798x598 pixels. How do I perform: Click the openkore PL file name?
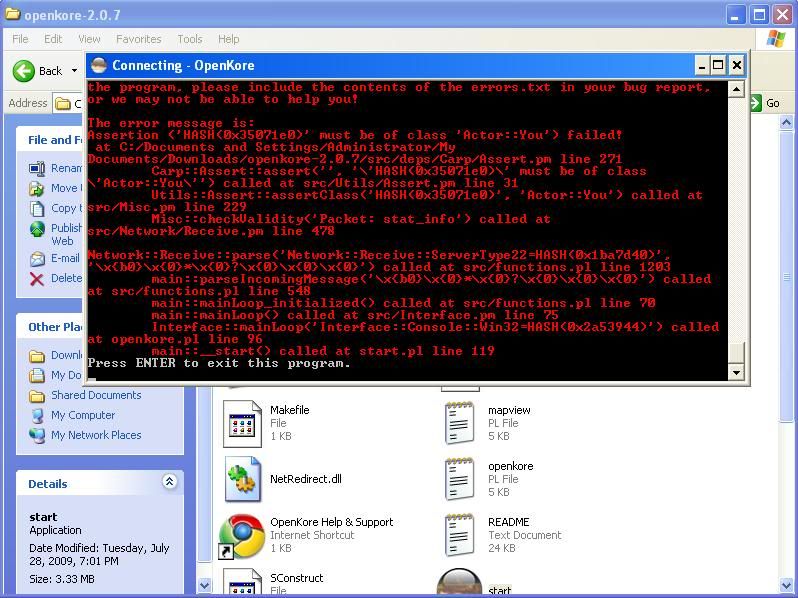[510, 466]
